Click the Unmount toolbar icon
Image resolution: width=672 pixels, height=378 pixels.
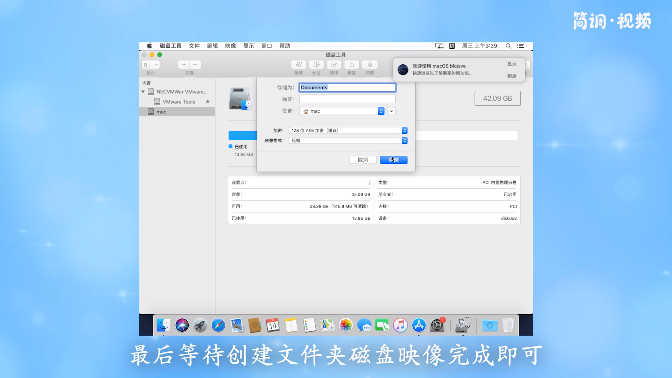(369, 65)
